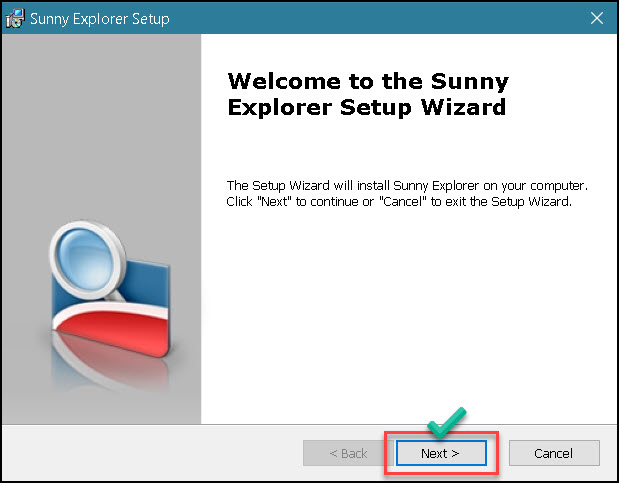Click the installer icon in the title bar
Screen dimensions: 619x483
[x=15, y=18]
